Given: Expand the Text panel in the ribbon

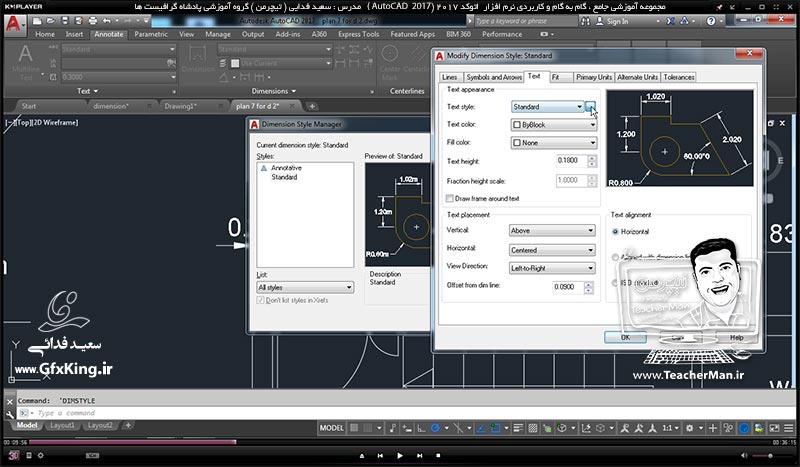Looking at the screenshot, I should coord(87,91).
